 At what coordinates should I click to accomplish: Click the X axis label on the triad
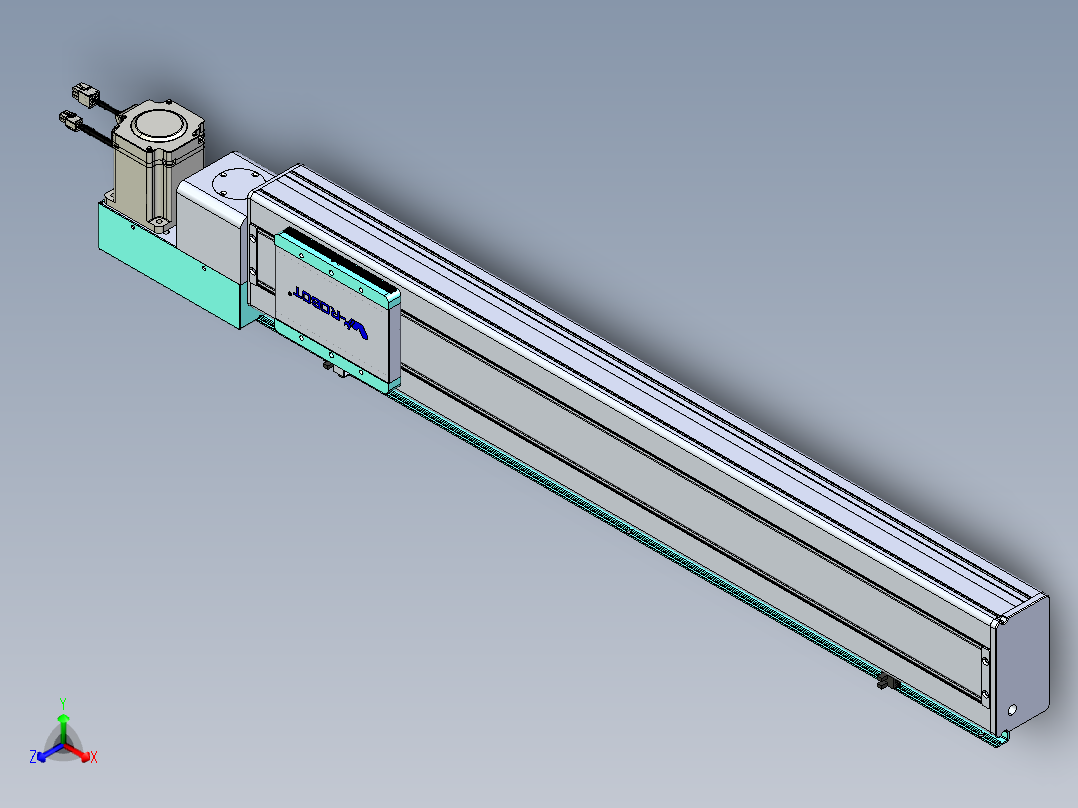click(94, 757)
